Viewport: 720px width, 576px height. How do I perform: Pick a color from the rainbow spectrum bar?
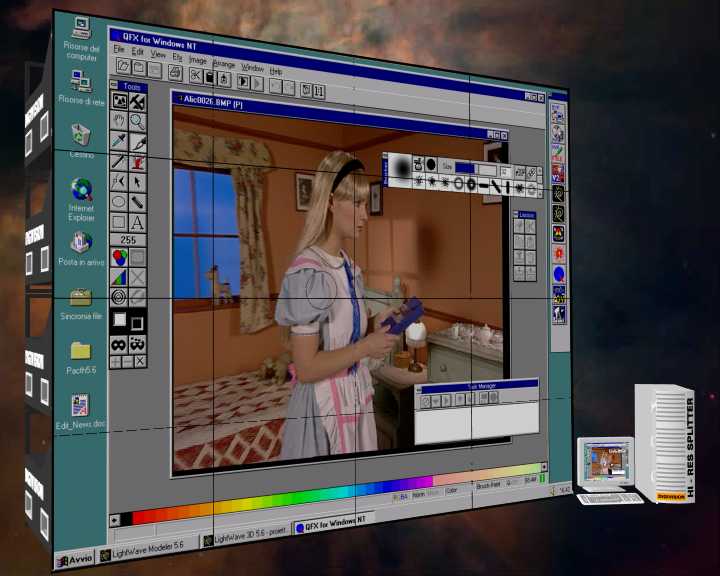[335, 495]
